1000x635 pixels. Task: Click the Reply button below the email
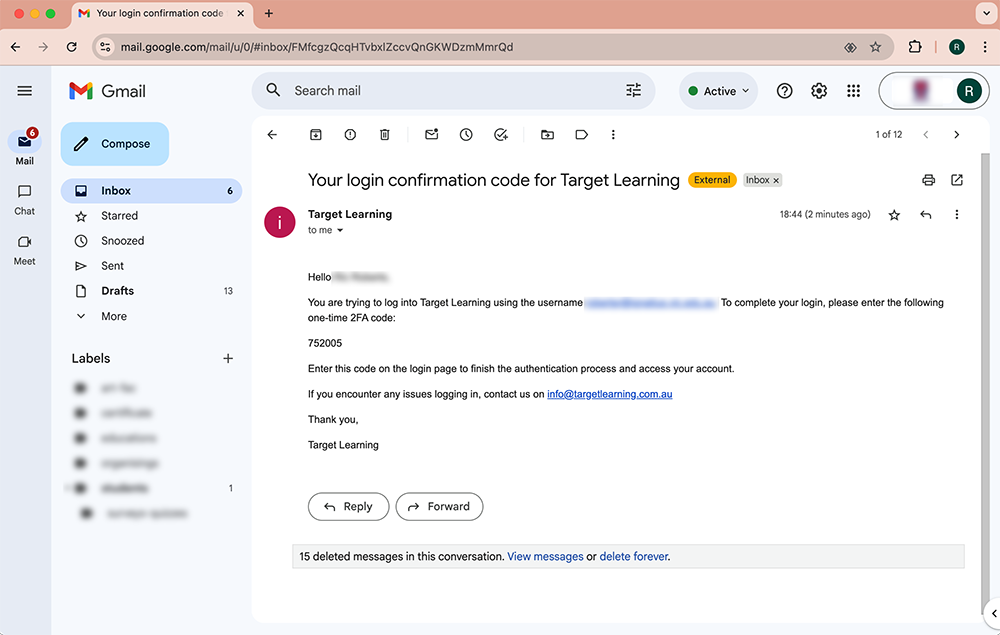348,507
